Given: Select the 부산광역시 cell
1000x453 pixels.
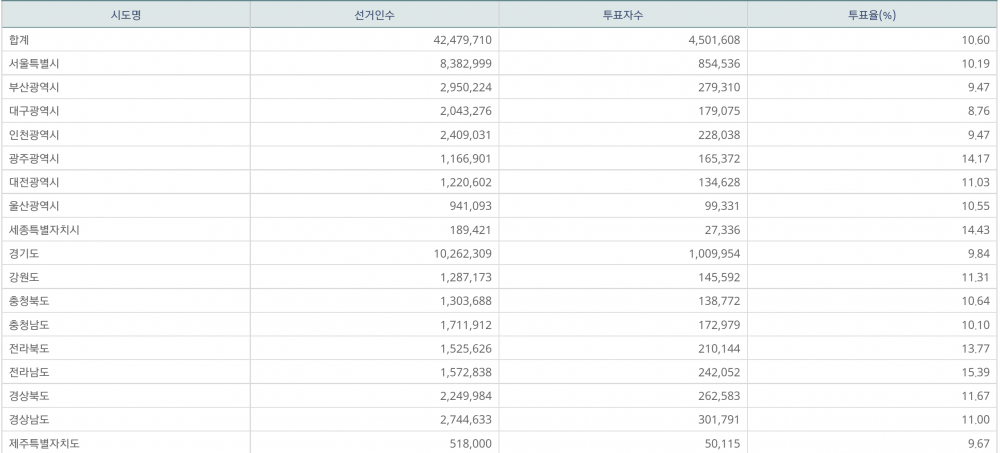Looking at the screenshot, I should pos(34,87).
